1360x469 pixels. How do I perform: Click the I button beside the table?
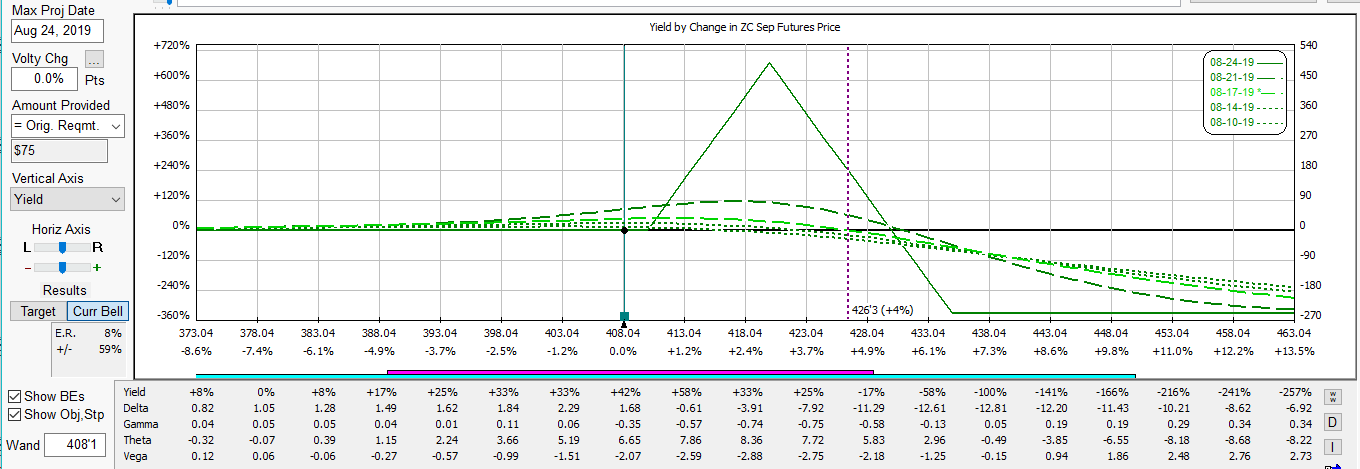[x=1332, y=446]
